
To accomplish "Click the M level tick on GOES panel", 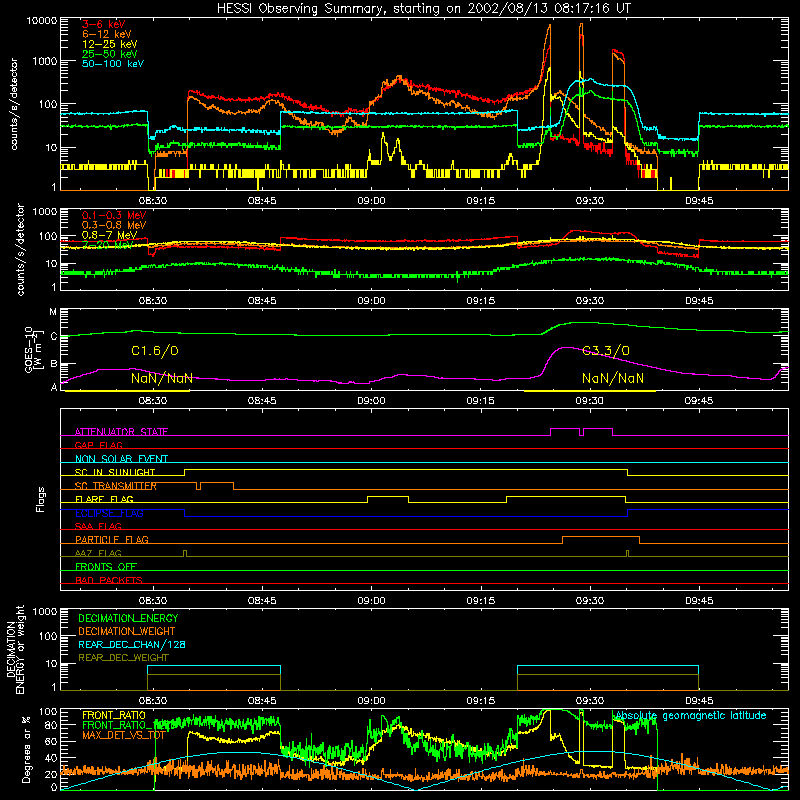I will [53, 312].
